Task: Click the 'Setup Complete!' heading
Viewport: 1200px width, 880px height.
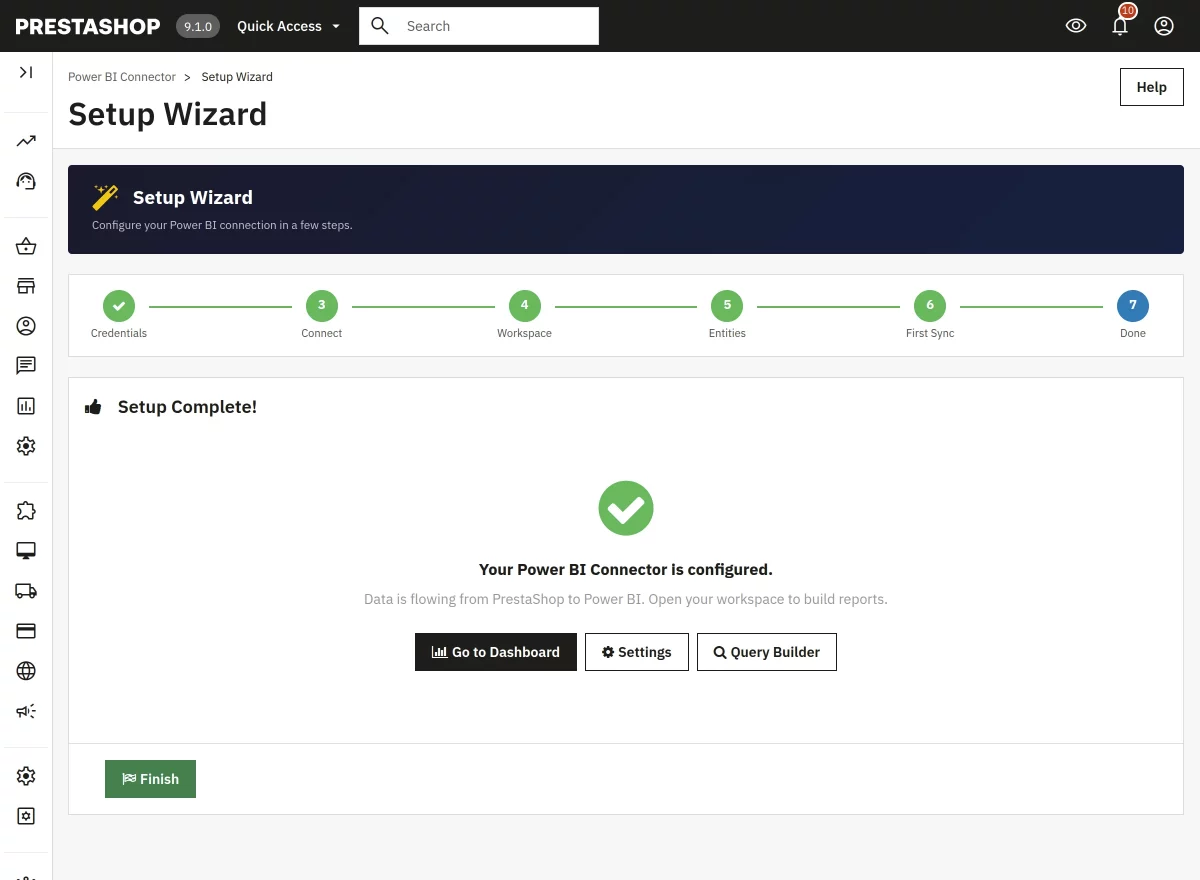Action: point(187,407)
